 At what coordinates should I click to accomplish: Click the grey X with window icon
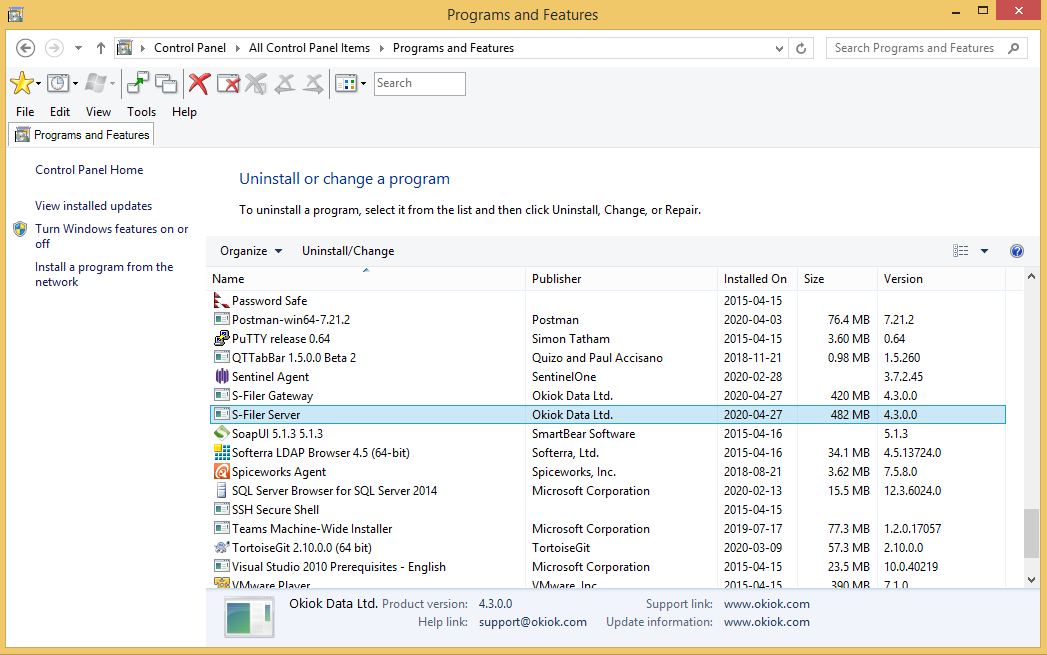point(256,83)
